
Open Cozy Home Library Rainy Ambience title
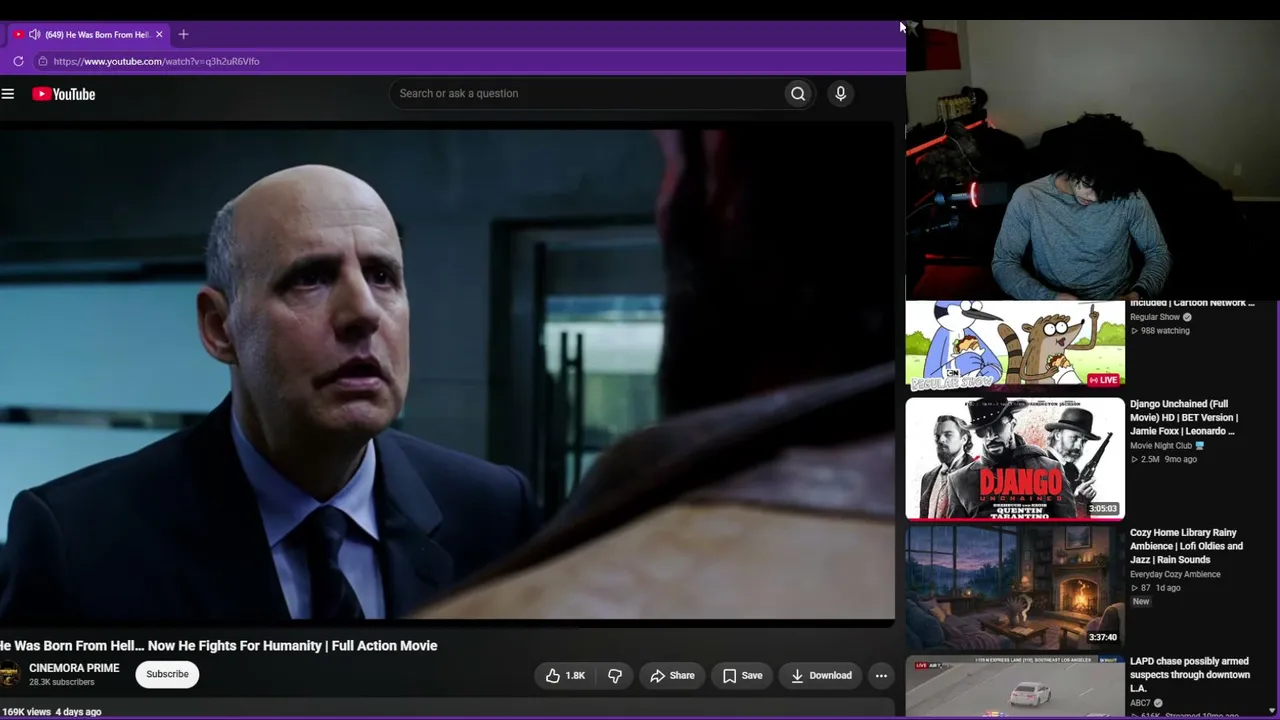[x=1186, y=546]
